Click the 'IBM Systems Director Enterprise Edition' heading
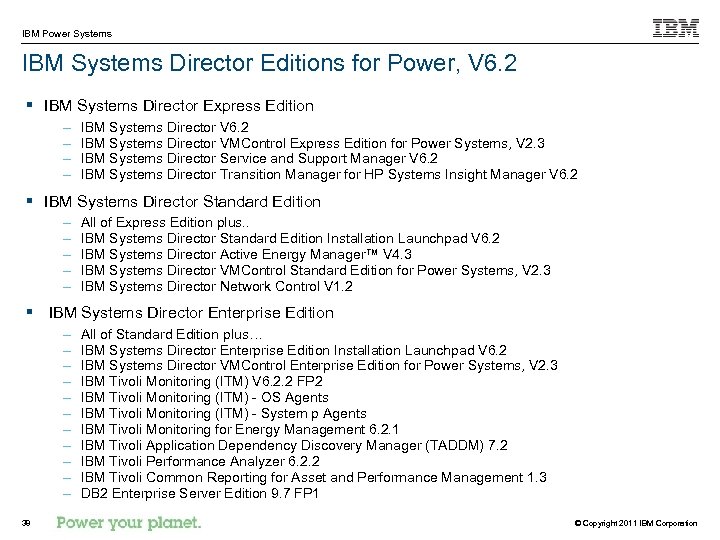 click(x=191, y=313)
